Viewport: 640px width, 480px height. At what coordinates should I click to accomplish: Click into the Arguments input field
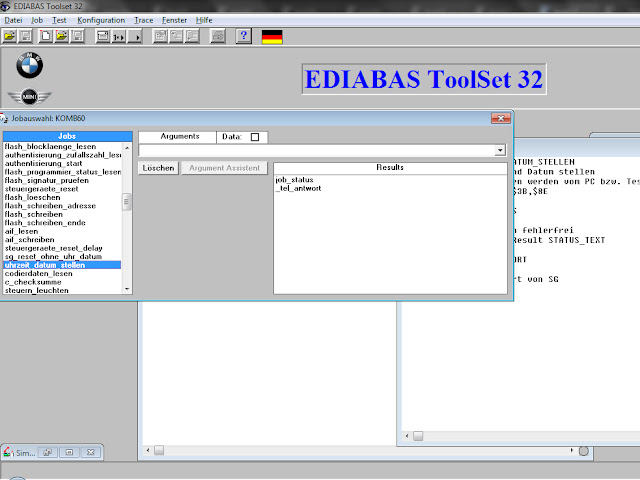tap(317, 150)
